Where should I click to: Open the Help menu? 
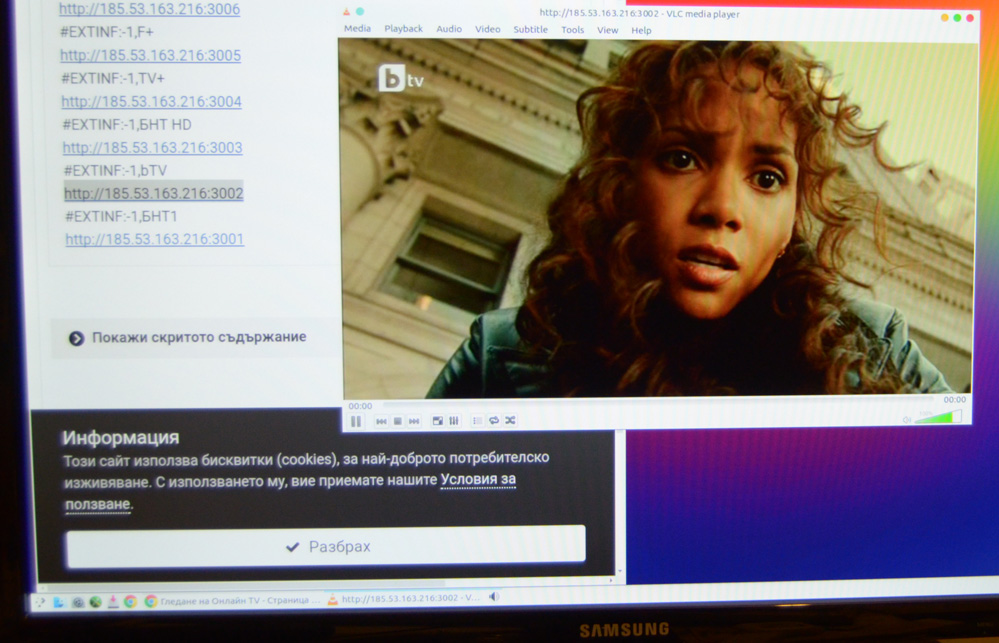click(x=641, y=31)
